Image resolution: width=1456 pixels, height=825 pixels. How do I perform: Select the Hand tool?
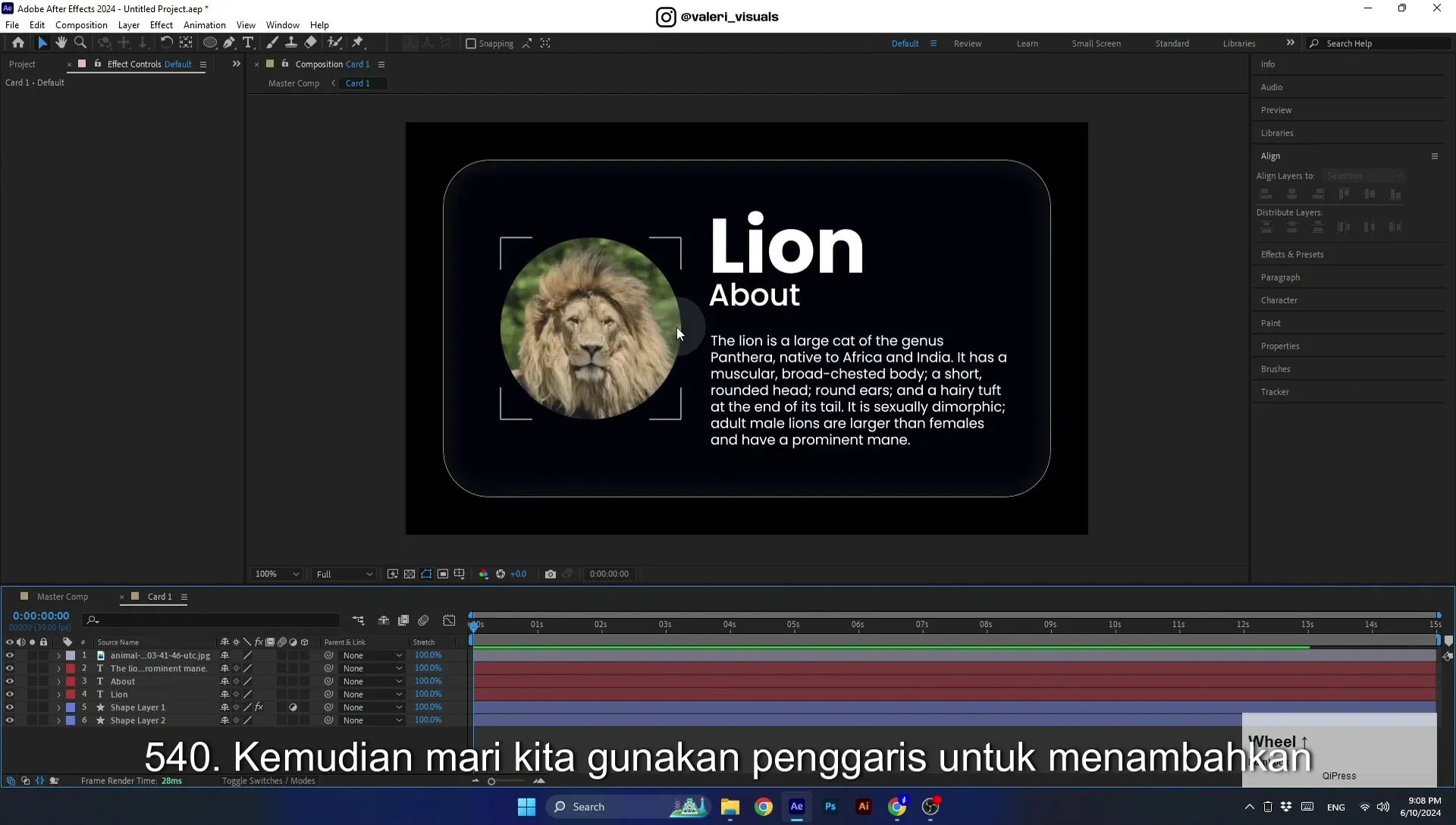click(61, 43)
